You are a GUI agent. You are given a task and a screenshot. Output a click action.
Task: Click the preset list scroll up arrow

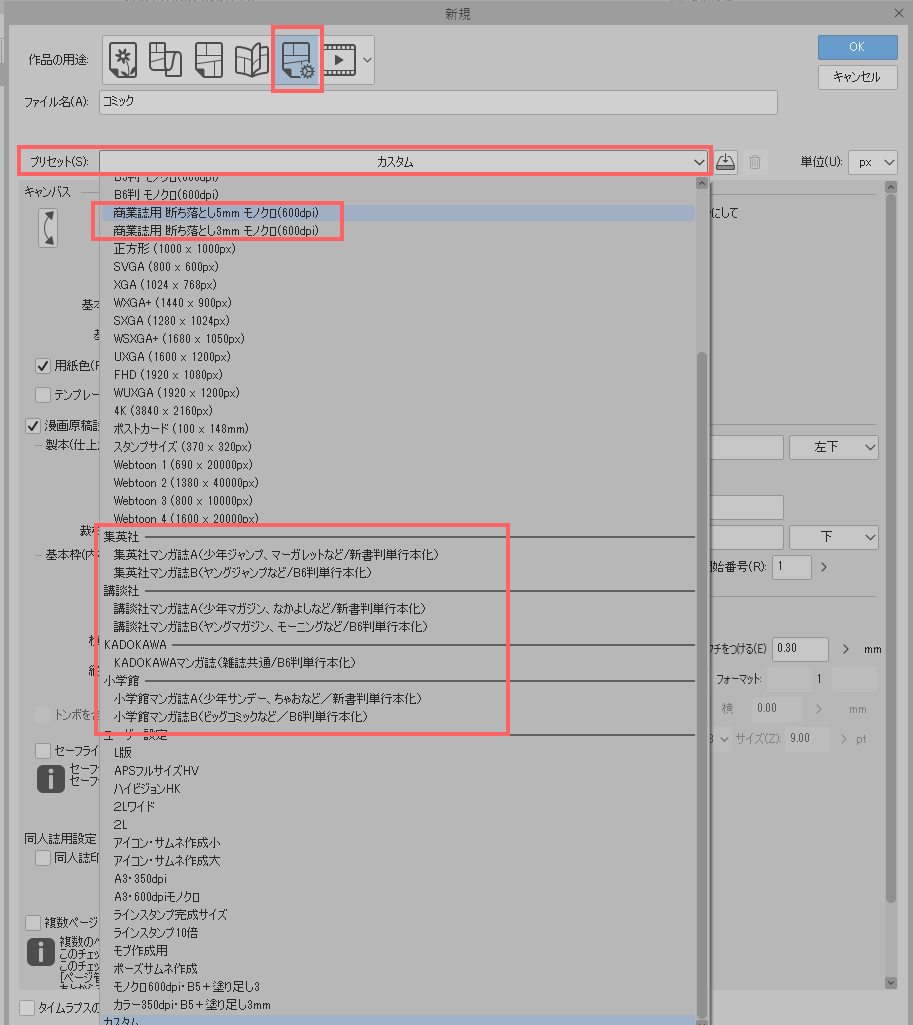(702, 184)
